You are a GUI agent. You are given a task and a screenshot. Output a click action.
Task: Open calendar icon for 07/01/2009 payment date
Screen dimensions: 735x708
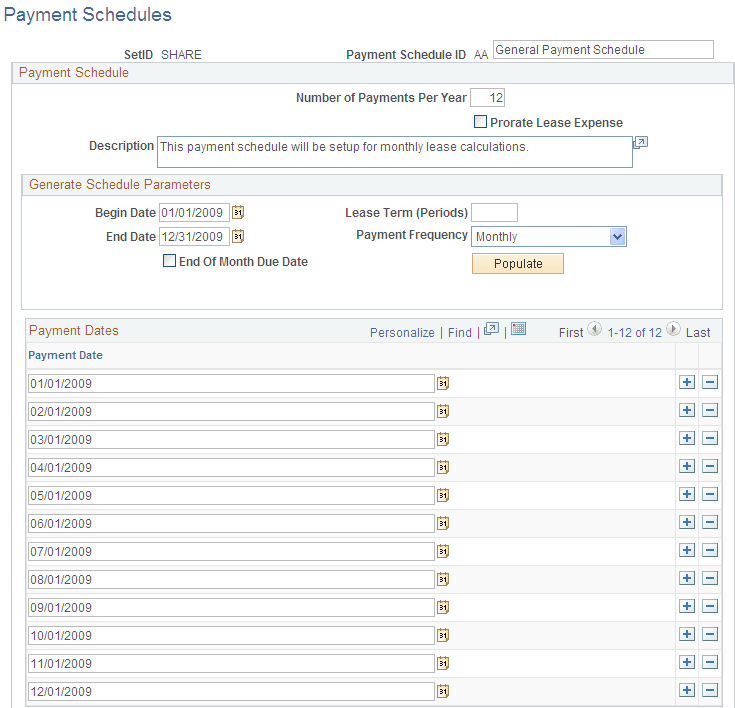tap(443, 551)
